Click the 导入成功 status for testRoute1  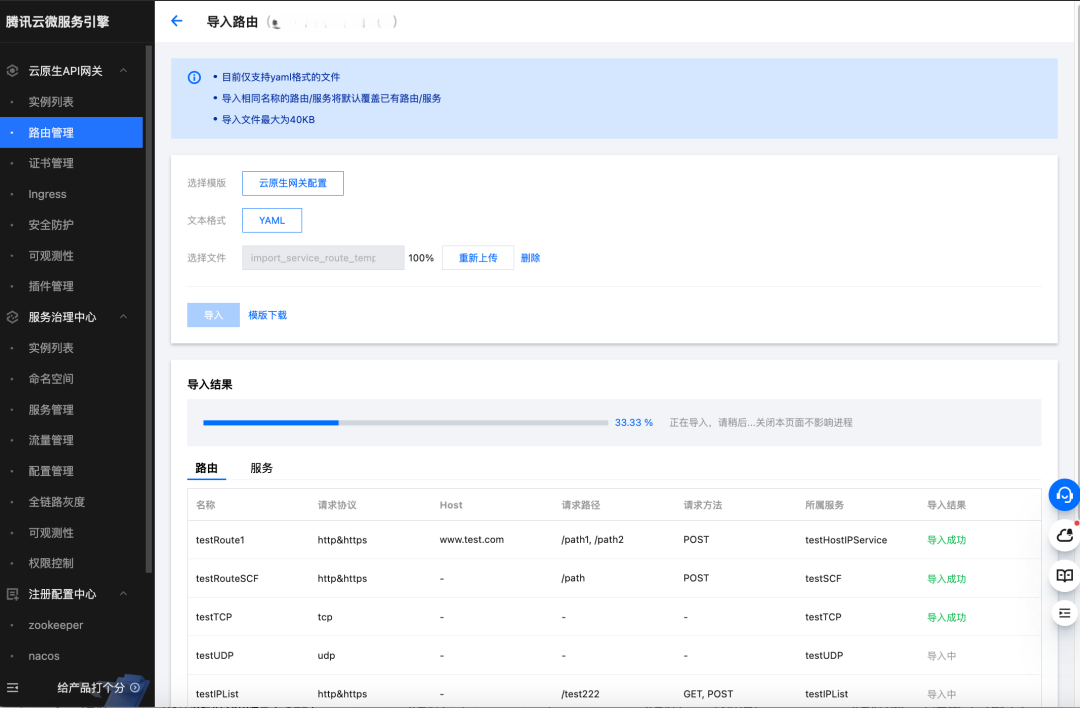point(946,540)
